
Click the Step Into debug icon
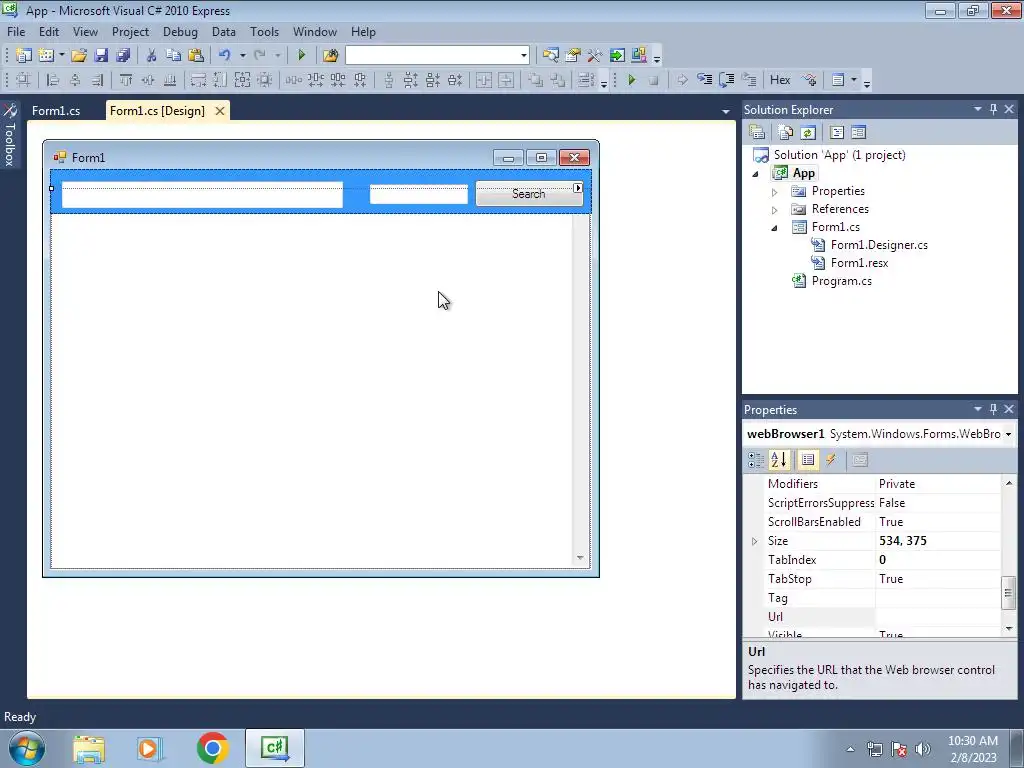pos(705,80)
